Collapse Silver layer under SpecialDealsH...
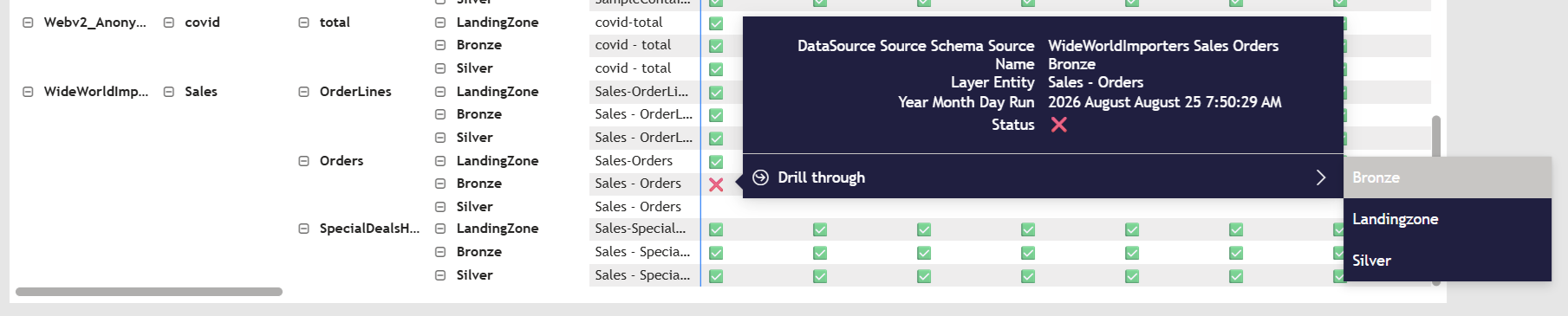 tap(440, 275)
